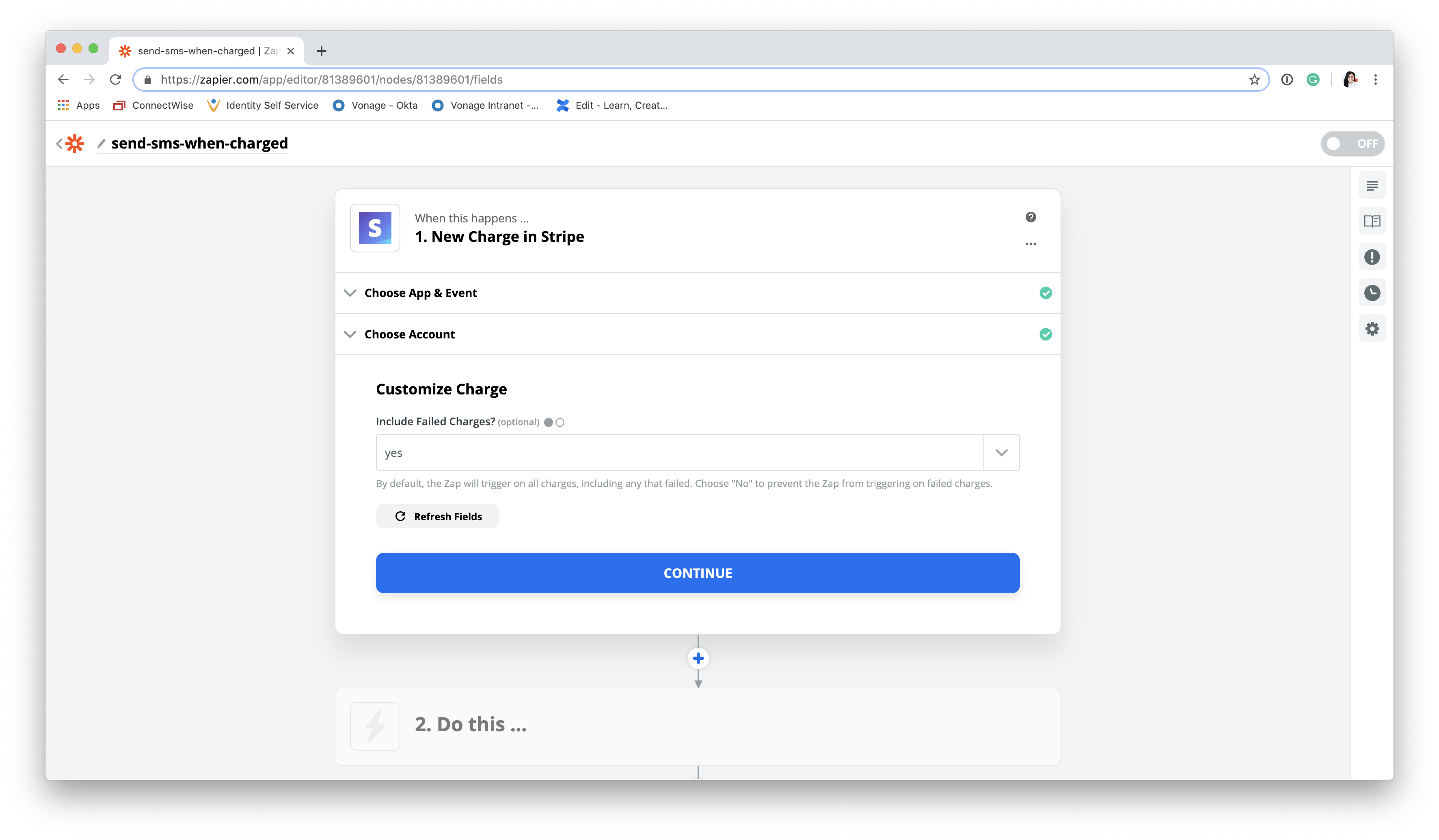
Task: Open the Chrome three-dot menu
Action: [1375, 80]
